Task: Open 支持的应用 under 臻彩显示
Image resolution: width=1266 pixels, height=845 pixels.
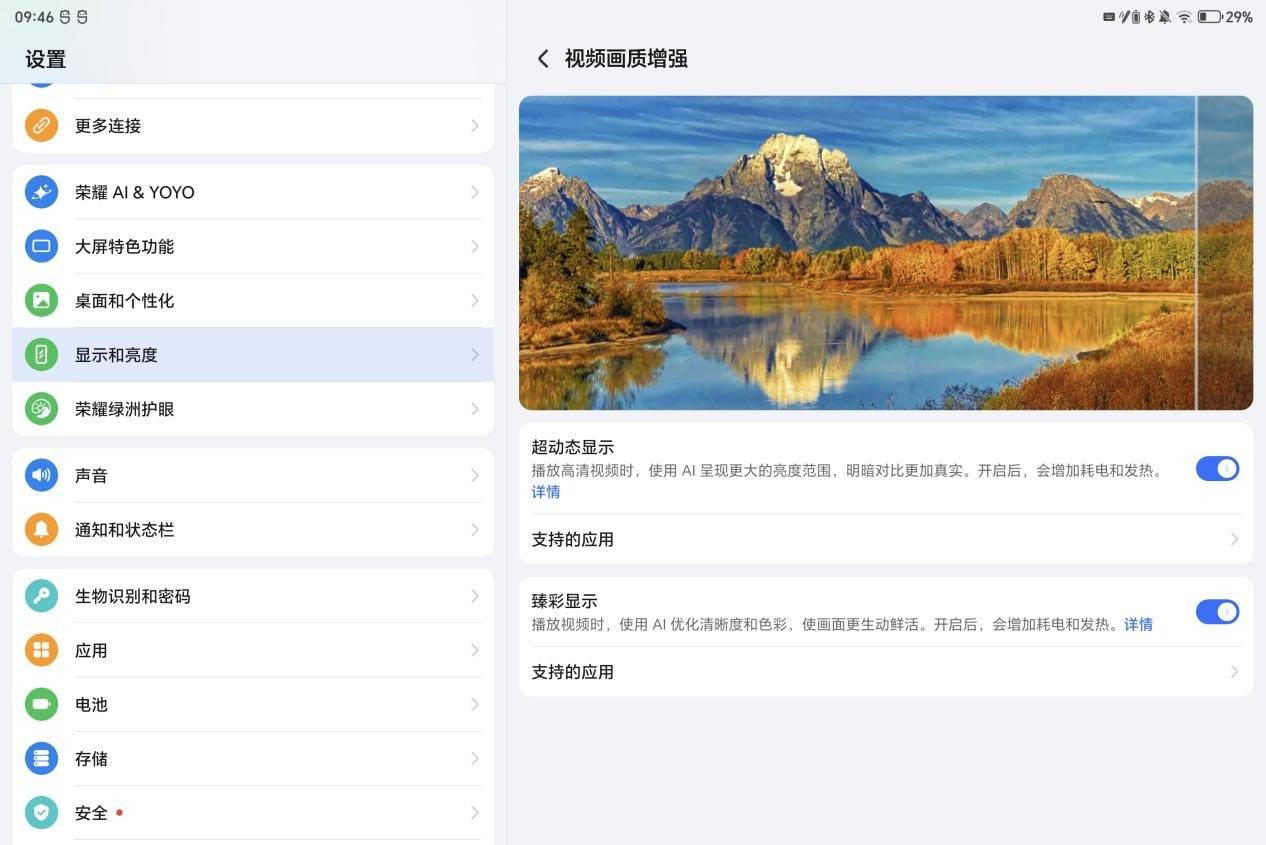Action: tap(886, 672)
